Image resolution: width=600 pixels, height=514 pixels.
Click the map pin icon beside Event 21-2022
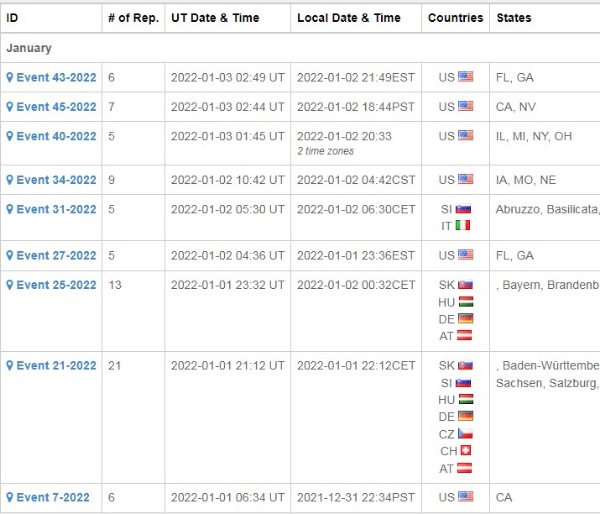[10, 366]
